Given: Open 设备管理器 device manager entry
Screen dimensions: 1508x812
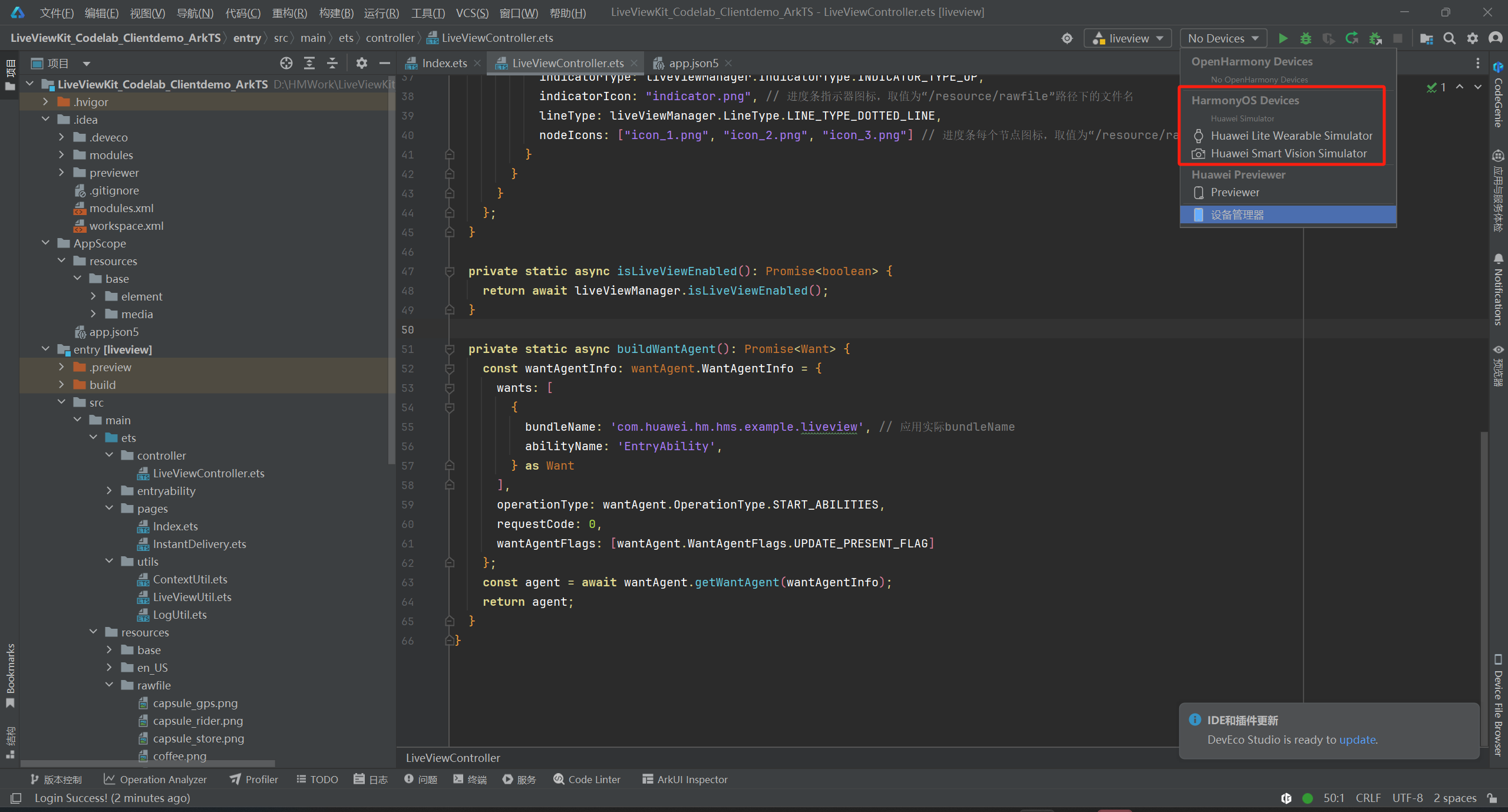Looking at the screenshot, I should point(1288,214).
